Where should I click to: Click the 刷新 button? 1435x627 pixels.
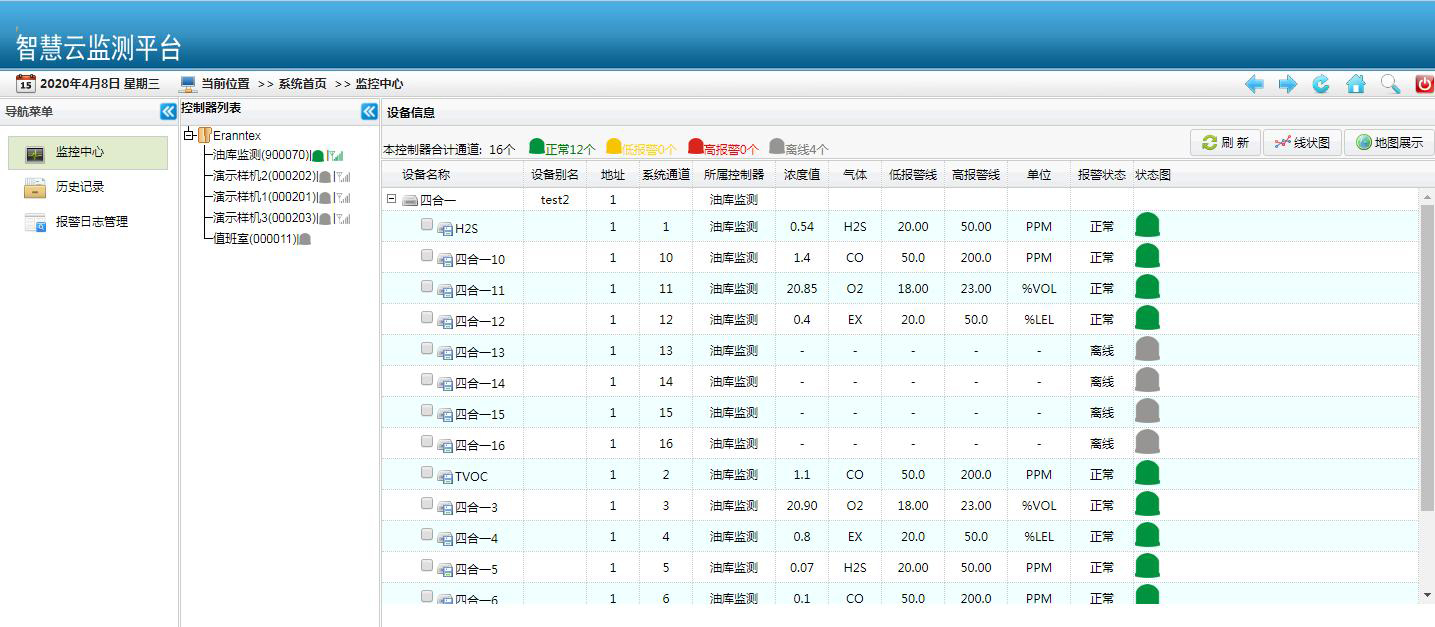pyautogui.click(x=1225, y=143)
